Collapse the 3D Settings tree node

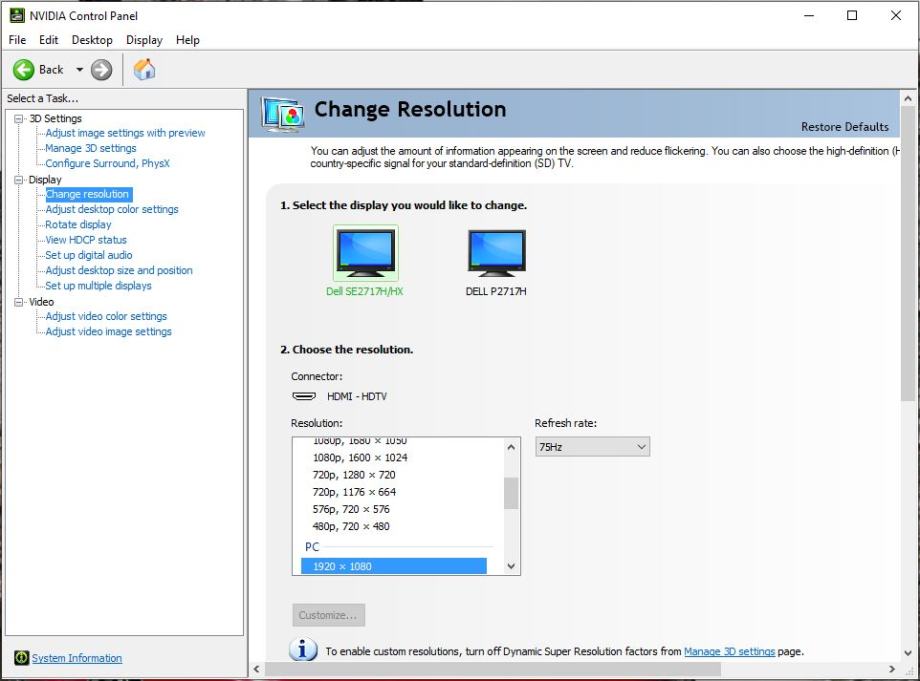20,119
